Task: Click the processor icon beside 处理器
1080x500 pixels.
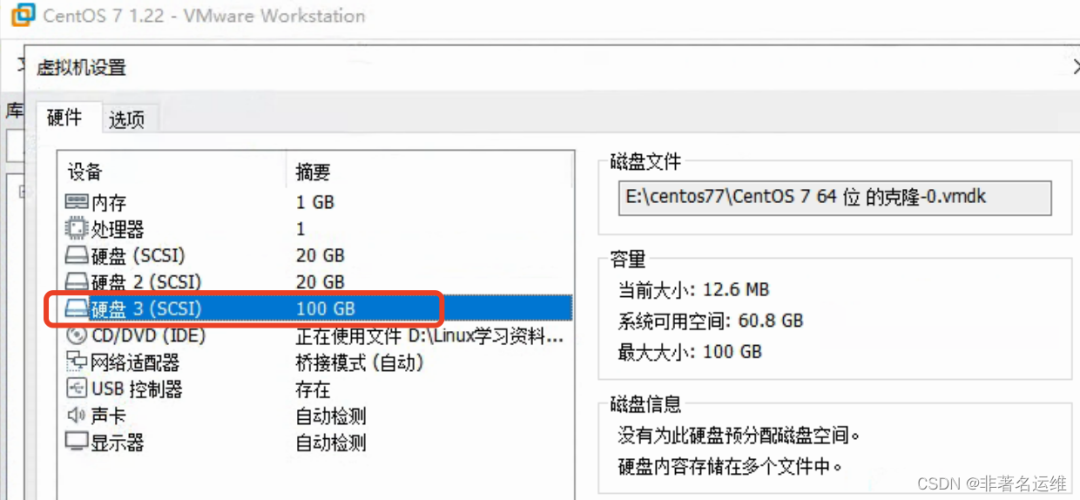Action: click(76, 229)
